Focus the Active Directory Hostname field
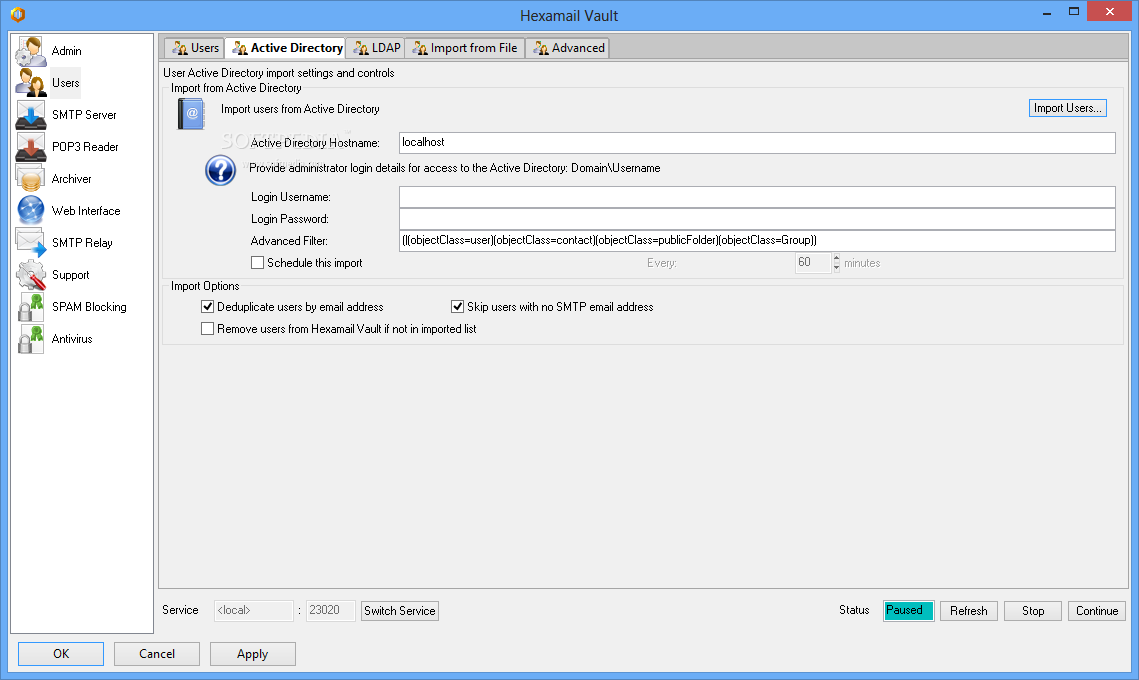Image resolution: width=1139 pixels, height=680 pixels. point(757,142)
